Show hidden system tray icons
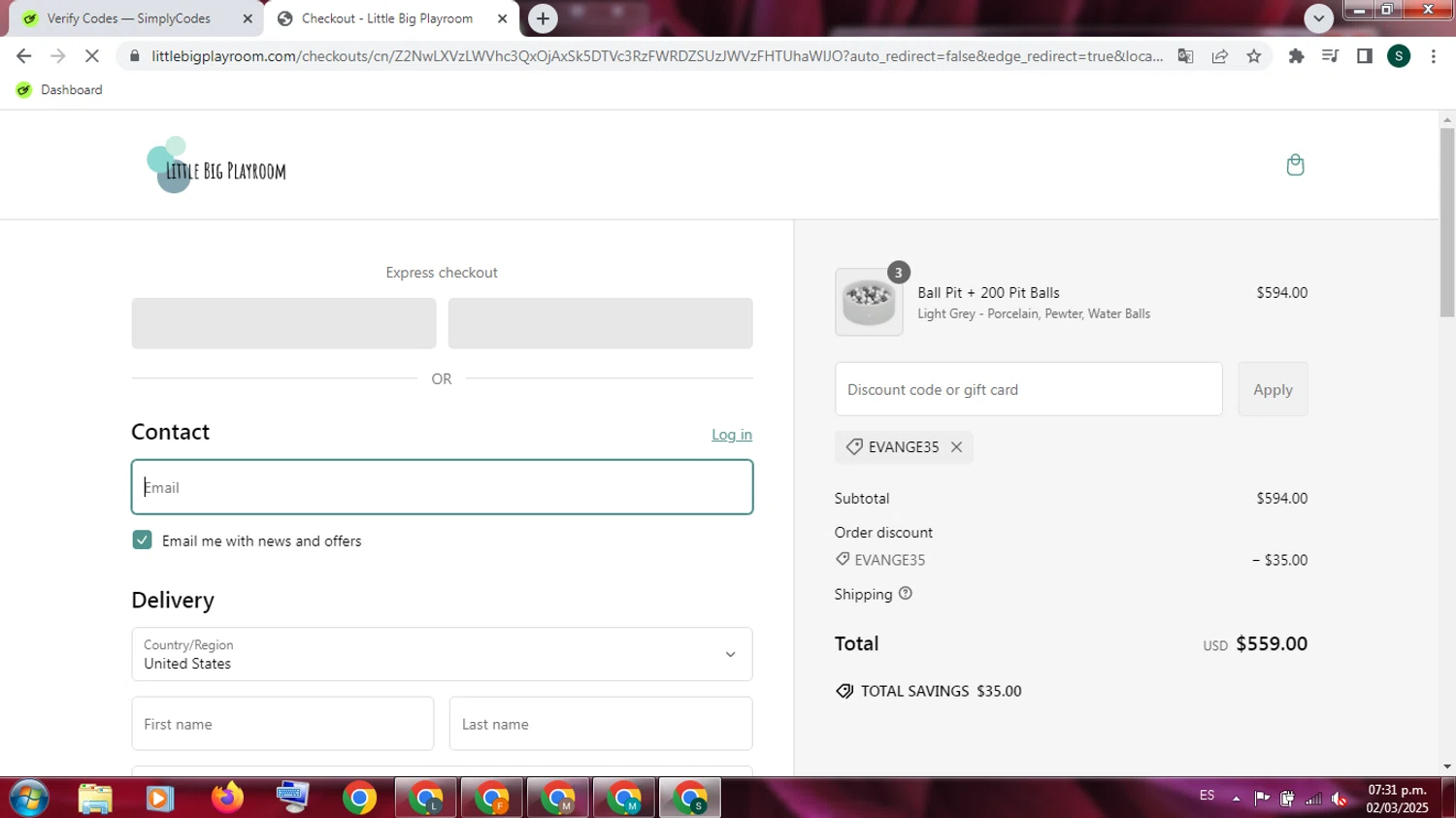 click(1236, 799)
